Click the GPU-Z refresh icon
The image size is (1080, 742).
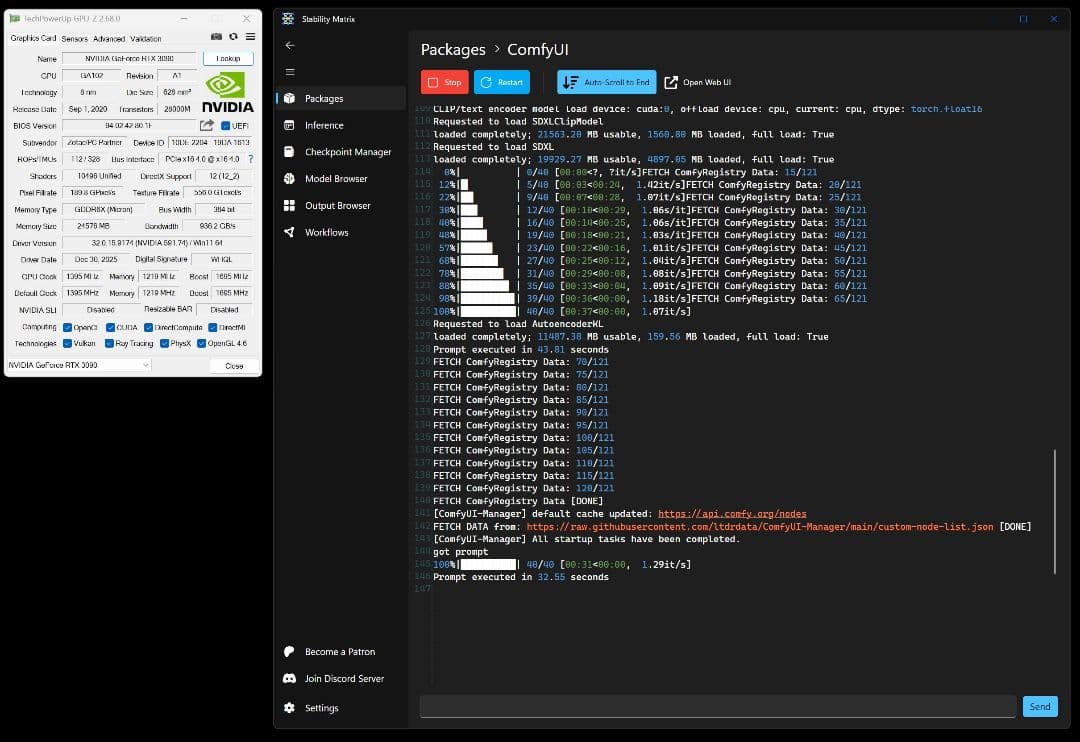[233, 38]
